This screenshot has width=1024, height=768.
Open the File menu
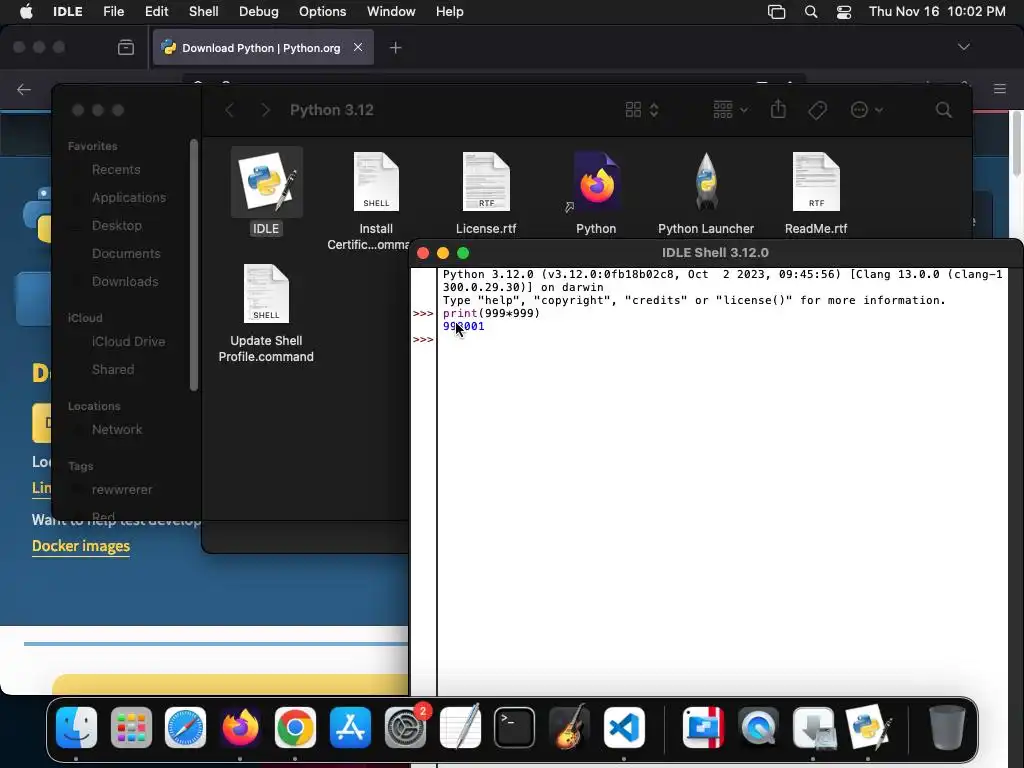pos(114,12)
